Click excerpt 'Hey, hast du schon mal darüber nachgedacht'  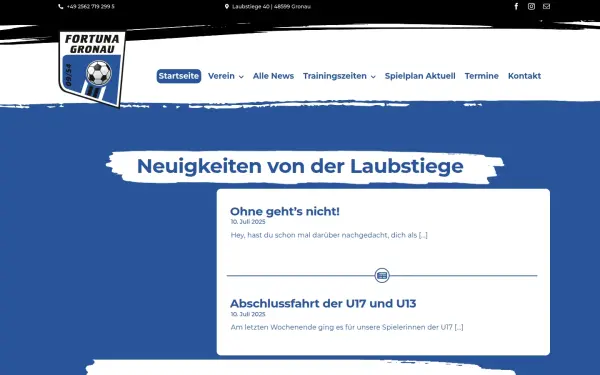tap(329, 235)
